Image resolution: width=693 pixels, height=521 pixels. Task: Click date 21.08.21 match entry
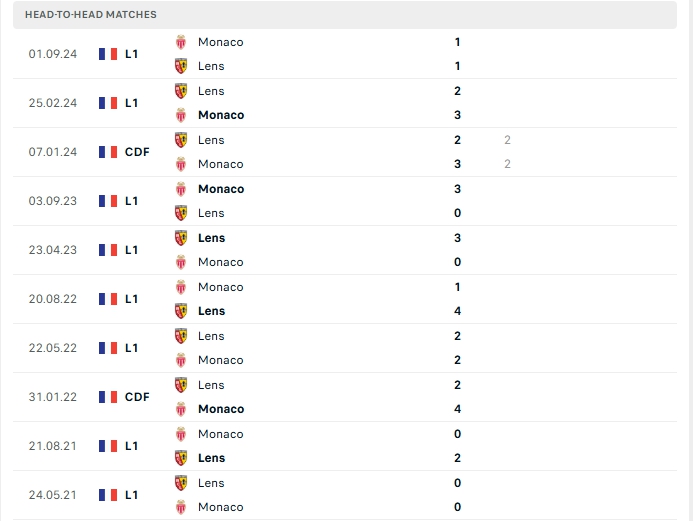click(53, 446)
